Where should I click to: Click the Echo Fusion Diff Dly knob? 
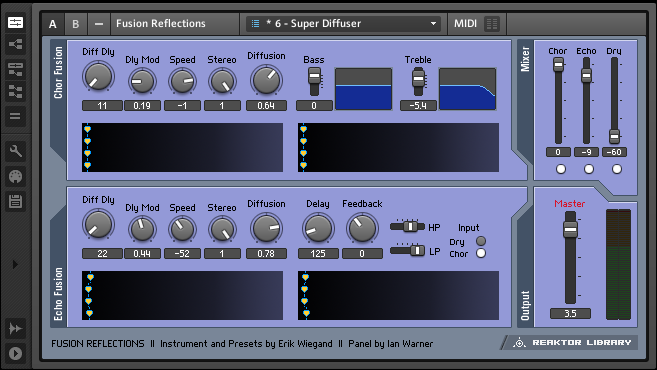pos(98,225)
